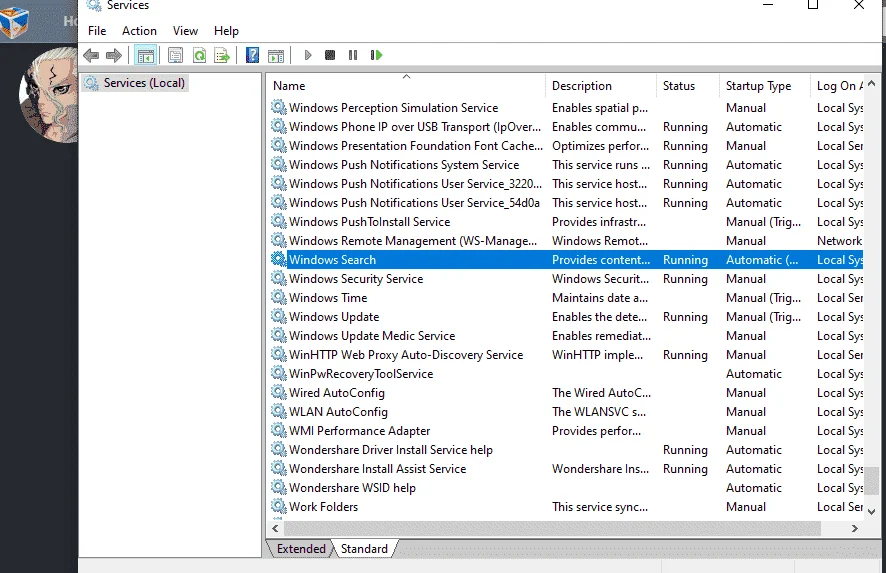Click the Refresh toolbar icon
886x573 pixels.
(x=199, y=55)
